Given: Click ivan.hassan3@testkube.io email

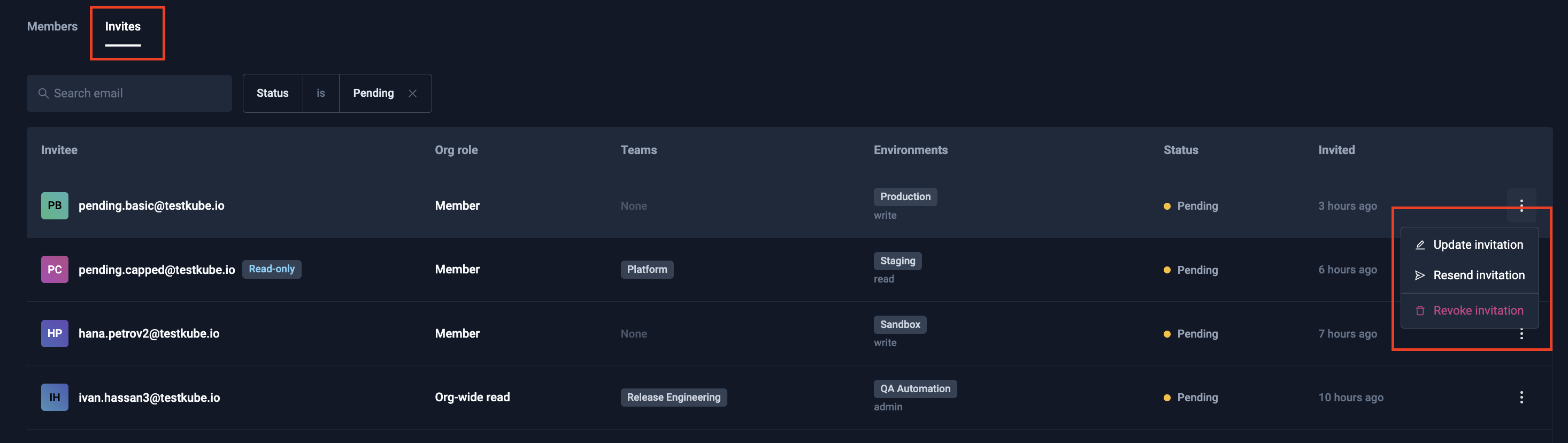Looking at the screenshot, I should tap(149, 398).
